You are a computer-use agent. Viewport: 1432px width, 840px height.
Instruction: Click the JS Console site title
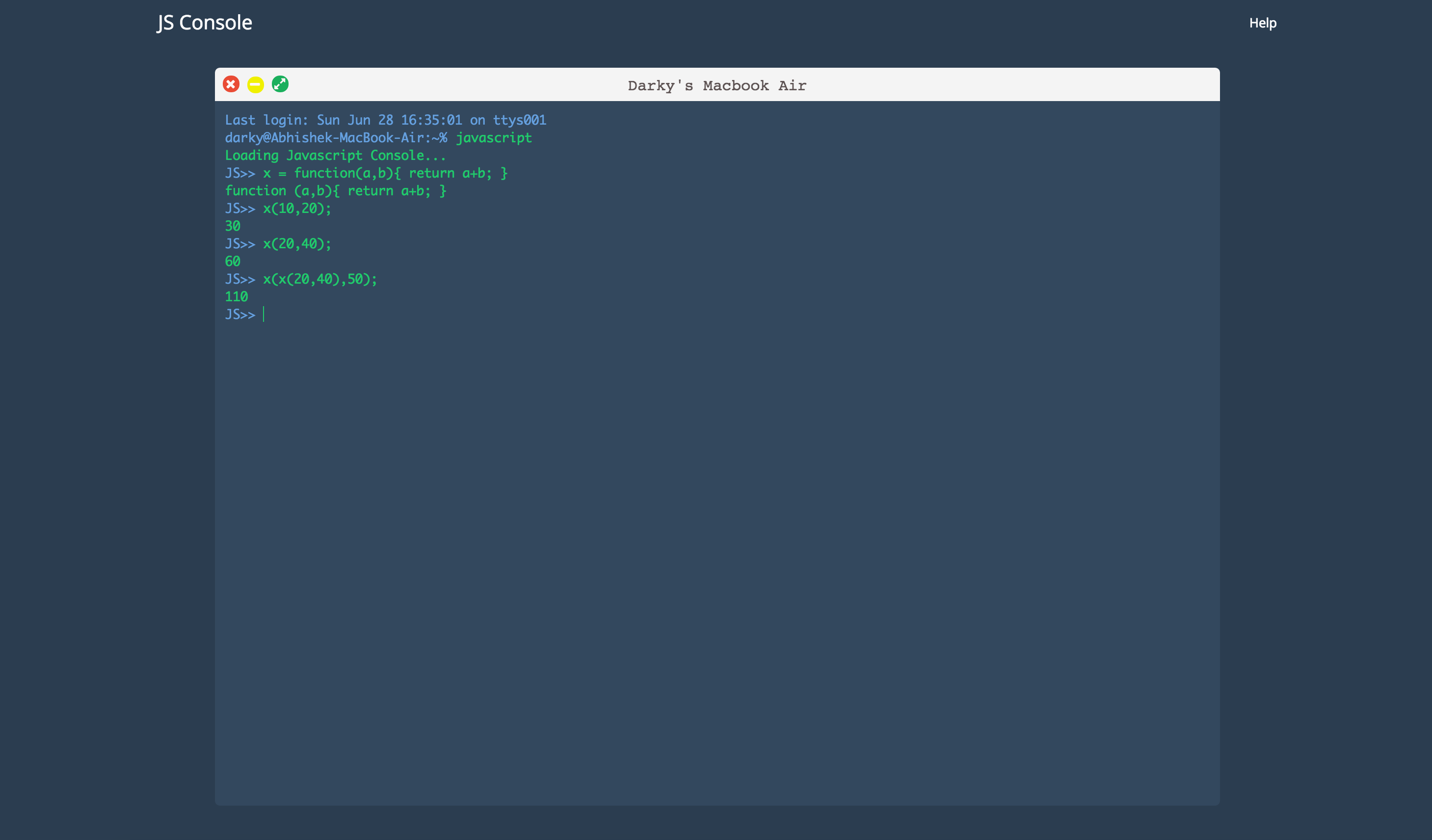(205, 23)
